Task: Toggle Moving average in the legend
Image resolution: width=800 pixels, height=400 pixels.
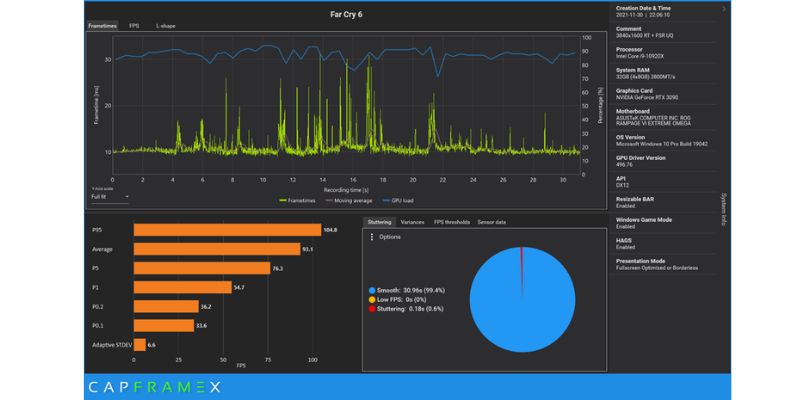Action: 348,201
